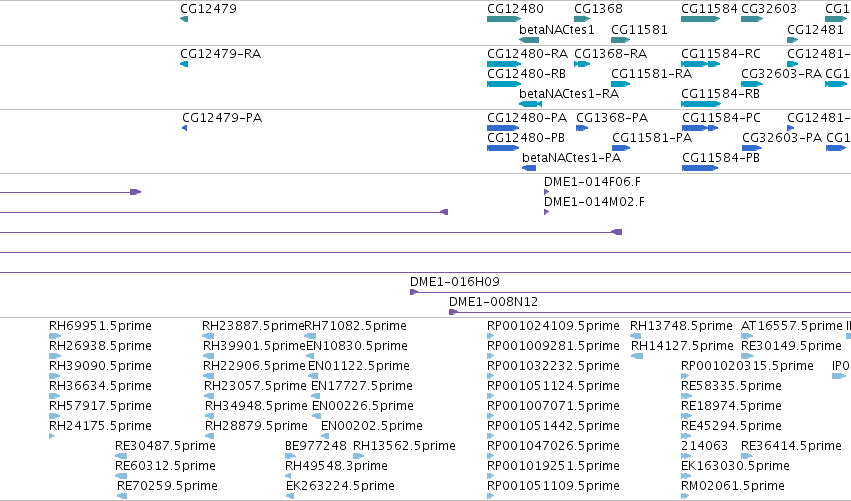Select gene CG1368 in the top track
This screenshot has height=501, width=851.
[582, 19]
